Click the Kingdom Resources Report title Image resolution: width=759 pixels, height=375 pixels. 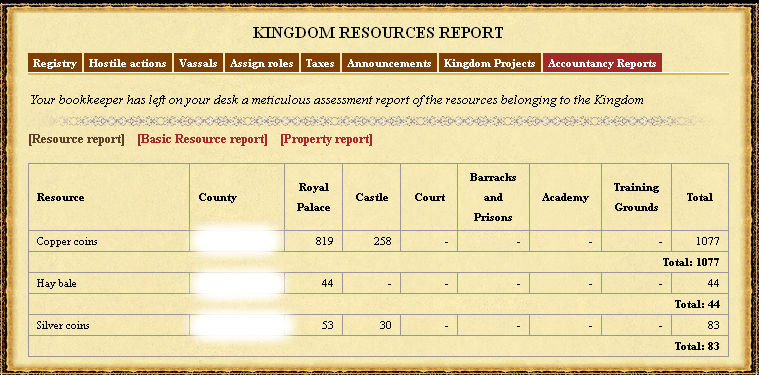378,33
